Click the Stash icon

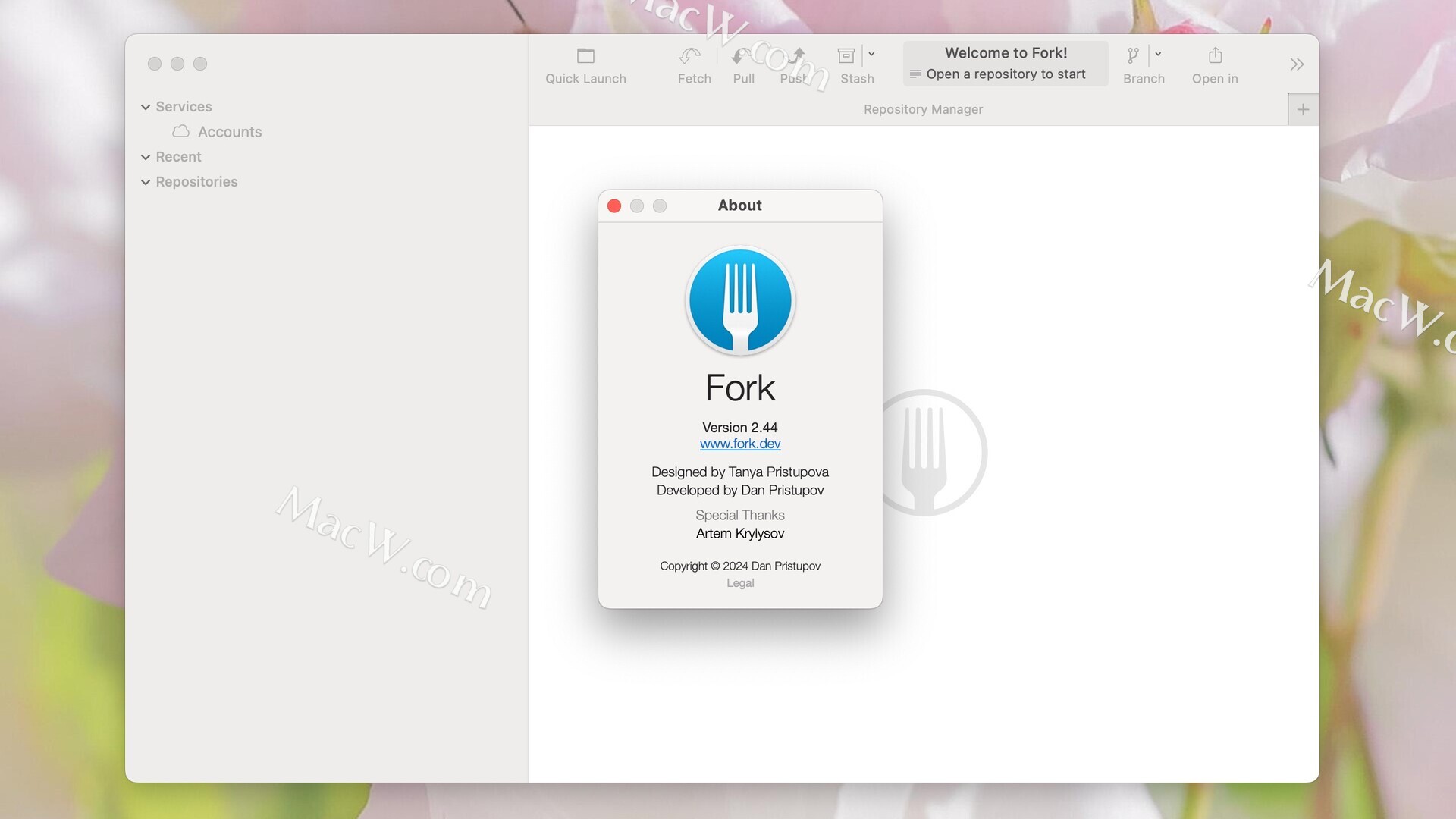pos(846,55)
